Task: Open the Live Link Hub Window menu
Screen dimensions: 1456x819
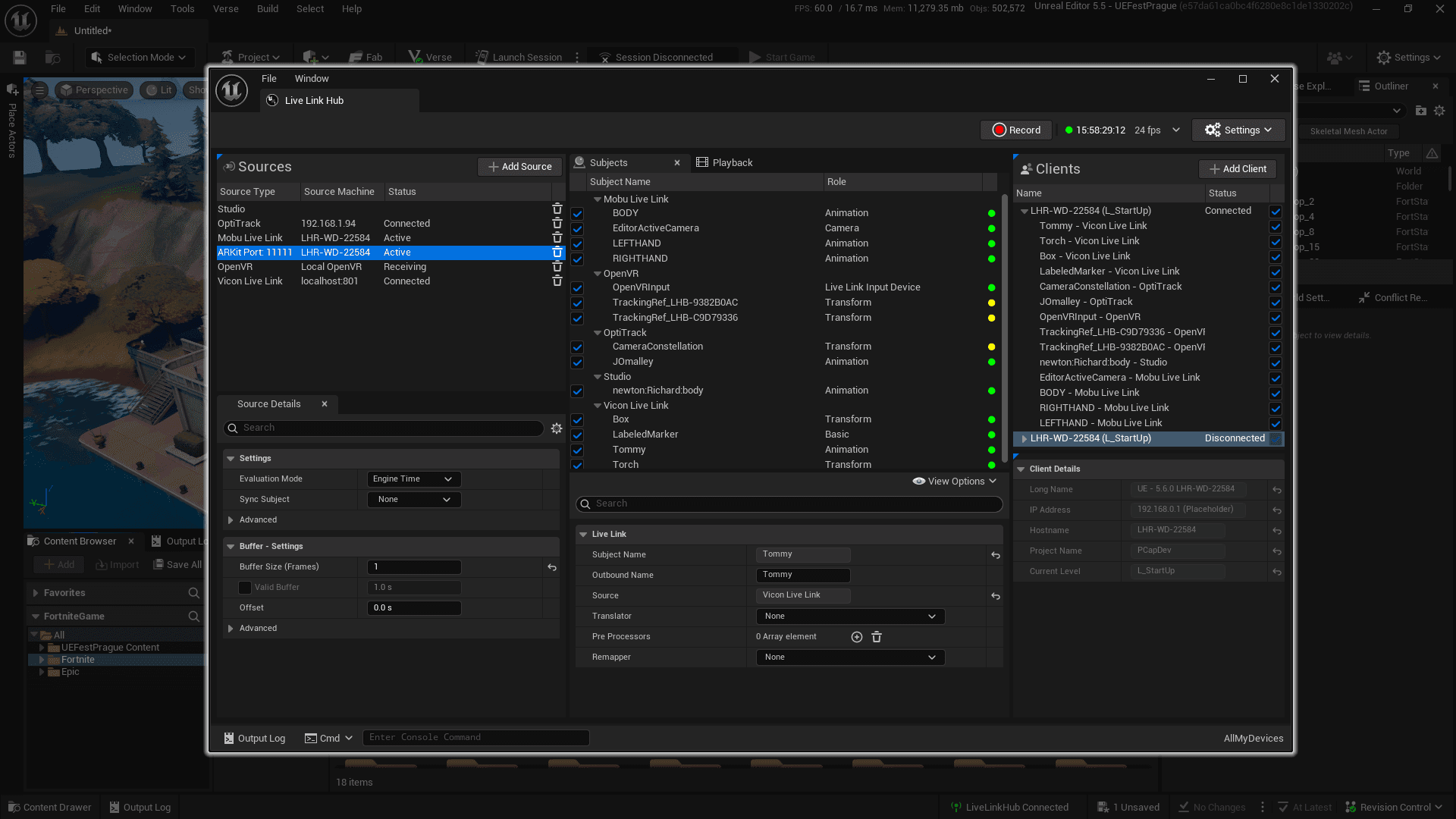Action: point(312,79)
